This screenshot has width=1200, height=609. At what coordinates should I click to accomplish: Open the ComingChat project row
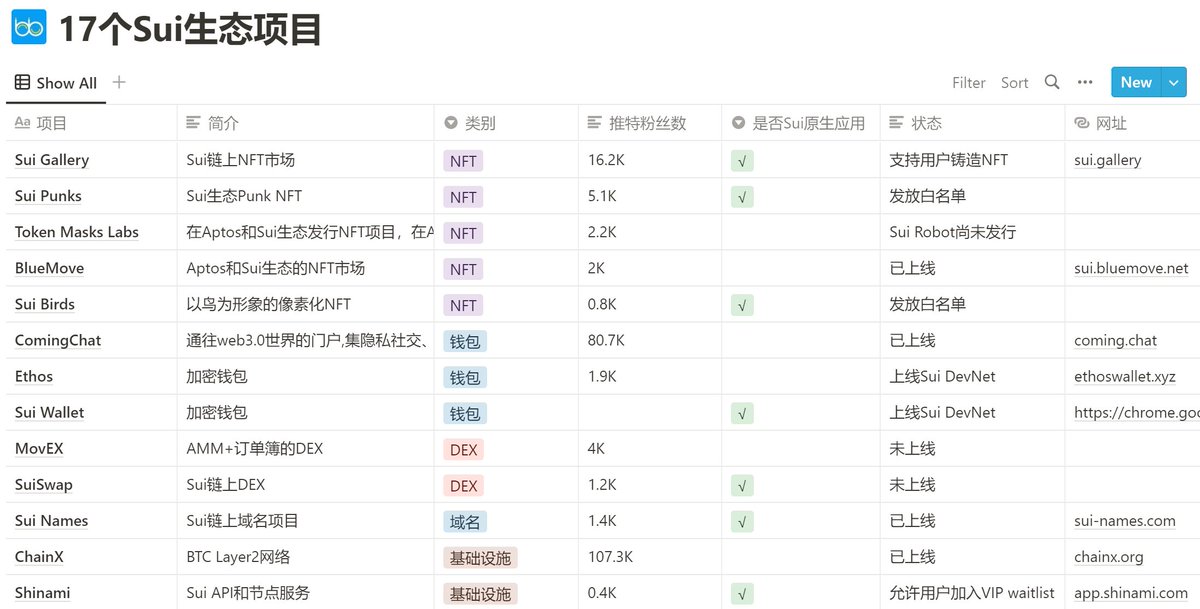pyautogui.click(x=58, y=340)
